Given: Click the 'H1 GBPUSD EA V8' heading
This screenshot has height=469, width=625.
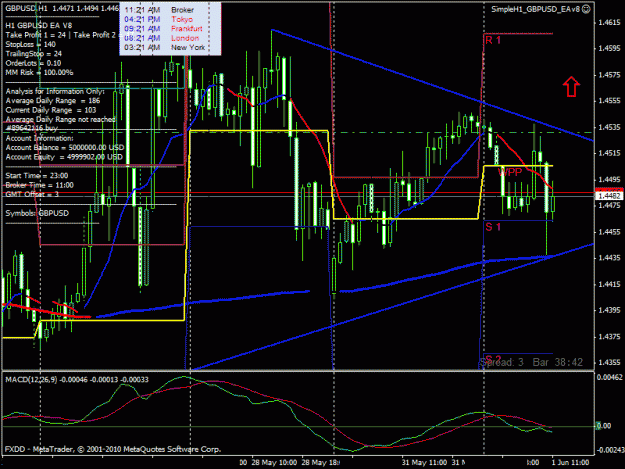Looking at the screenshot, I should coord(39,26).
